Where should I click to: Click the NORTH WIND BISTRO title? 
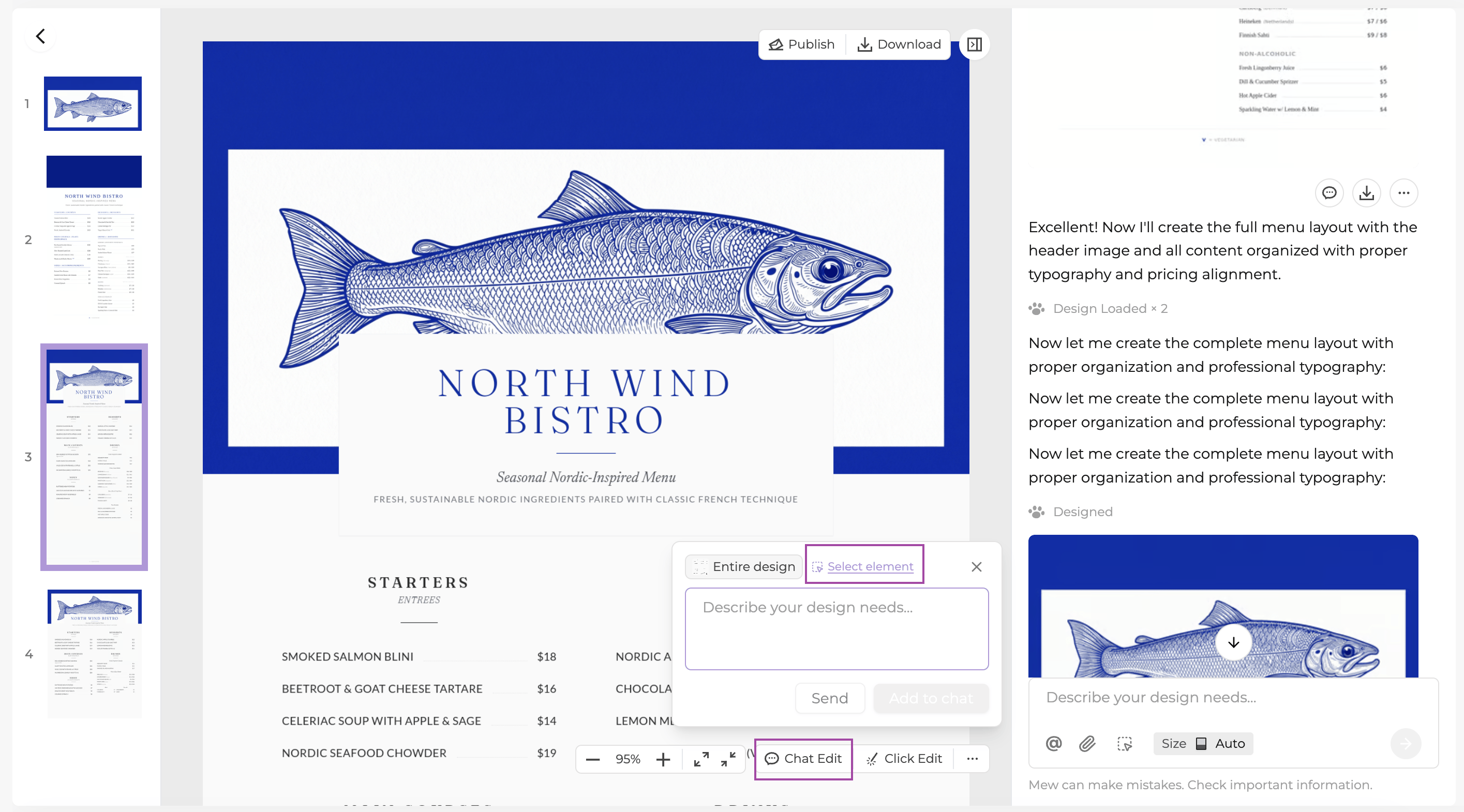coord(585,402)
